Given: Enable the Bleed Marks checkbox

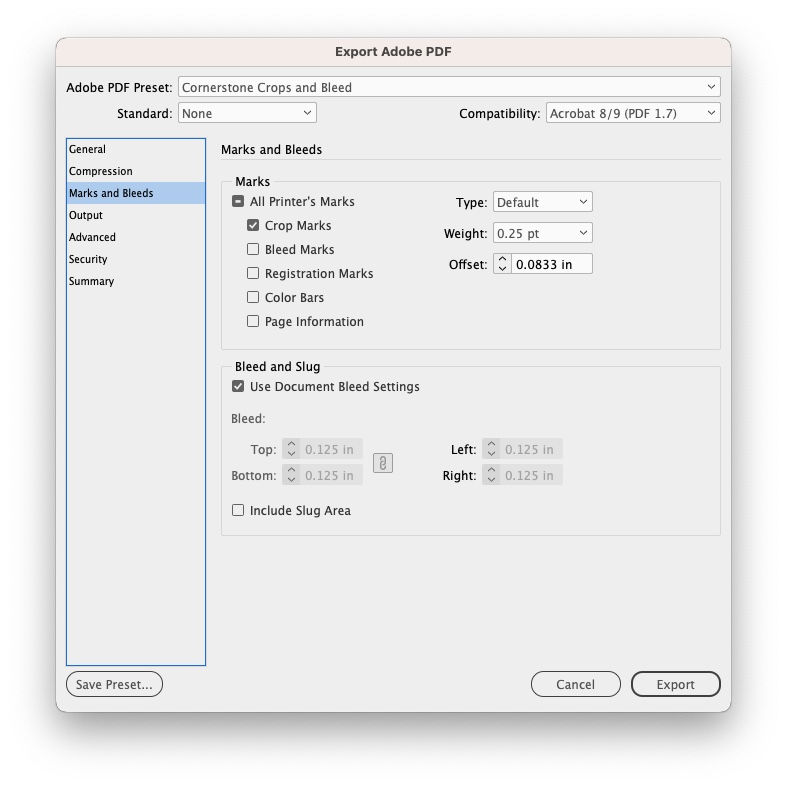Looking at the screenshot, I should [253, 250].
